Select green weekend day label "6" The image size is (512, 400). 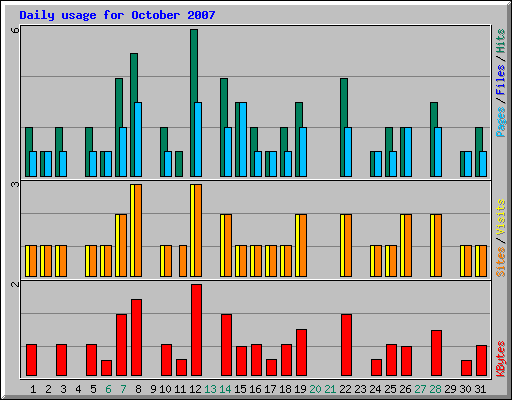[x=108, y=389]
